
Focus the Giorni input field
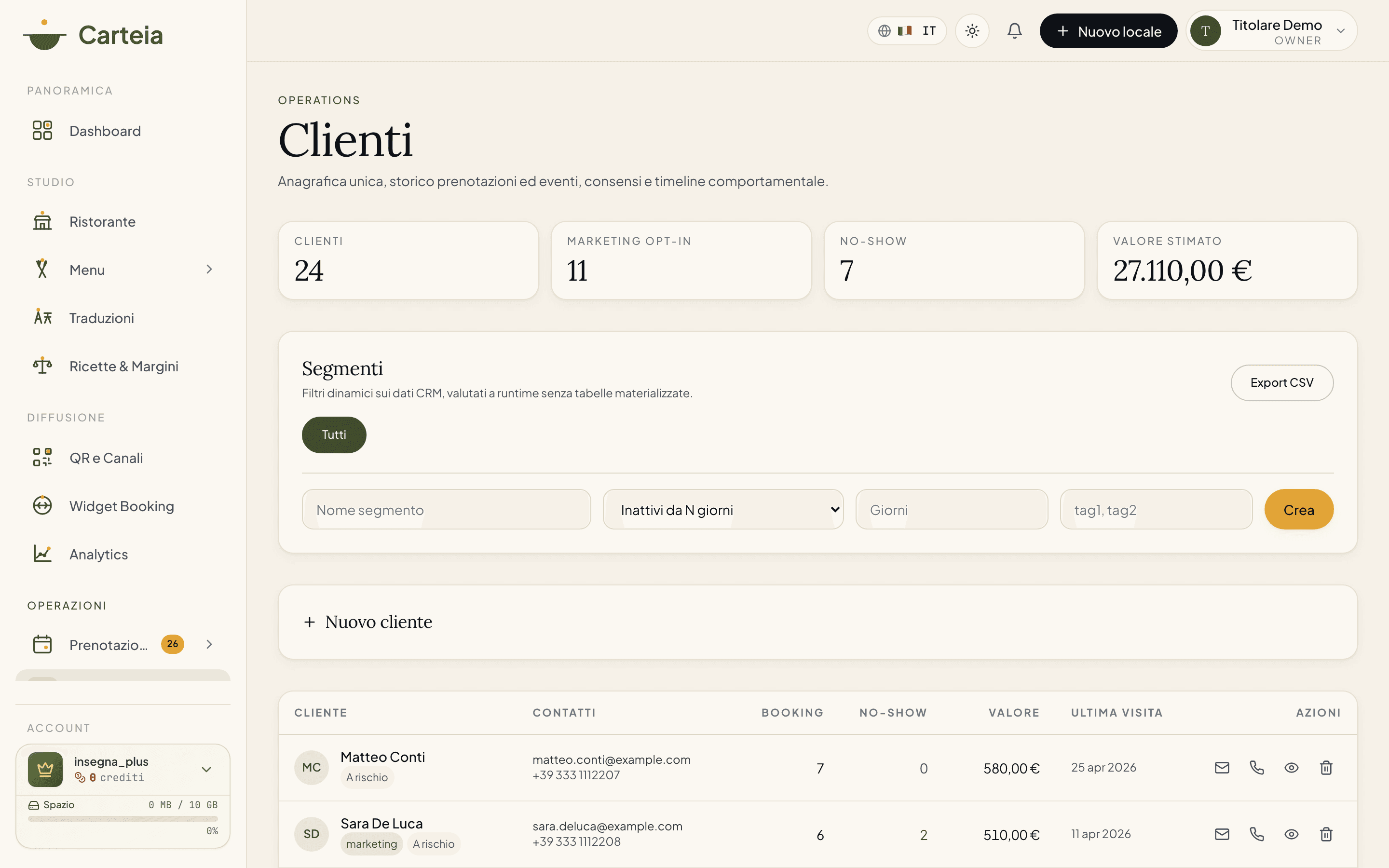[952, 509]
